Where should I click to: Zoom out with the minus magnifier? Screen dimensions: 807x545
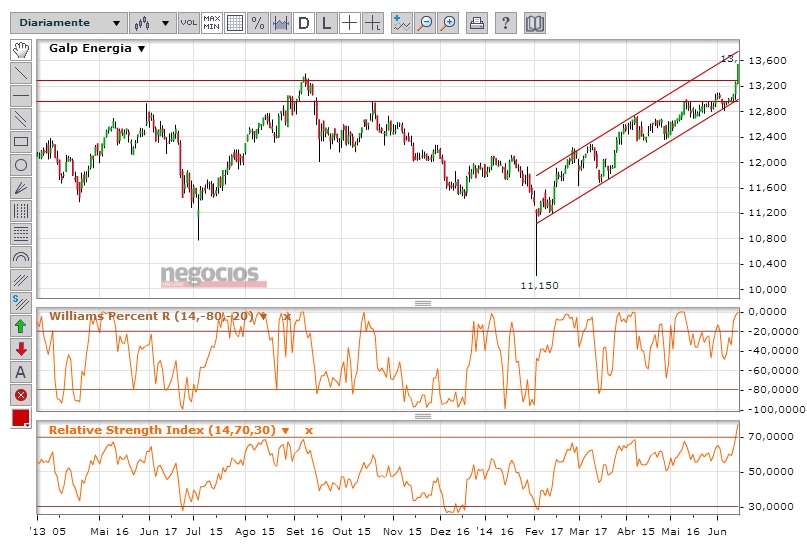pyautogui.click(x=425, y=23)
